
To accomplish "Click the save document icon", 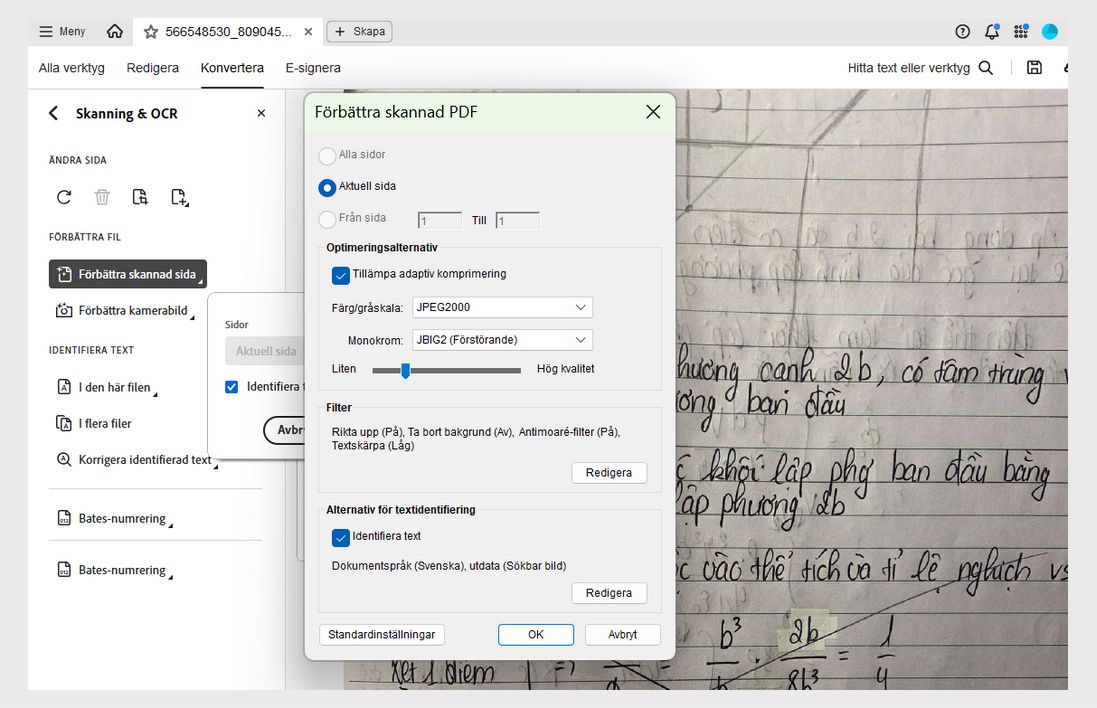I will pyautogui.click(x=1035, y=67).
